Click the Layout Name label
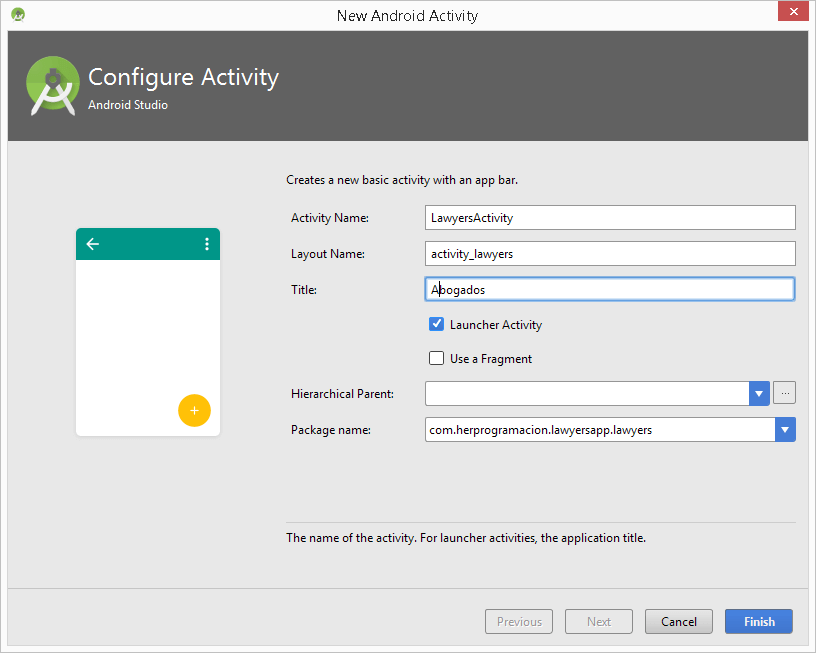The height and width of the screenshot is (653, 816). click(x=328, y=254)
